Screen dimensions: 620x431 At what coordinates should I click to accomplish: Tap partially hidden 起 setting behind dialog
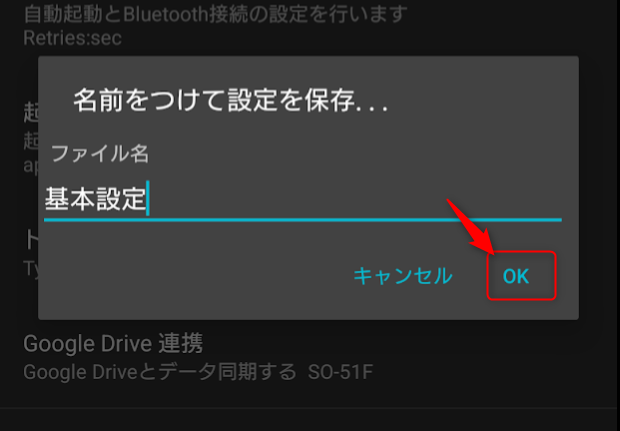click(x=31, y=113)
